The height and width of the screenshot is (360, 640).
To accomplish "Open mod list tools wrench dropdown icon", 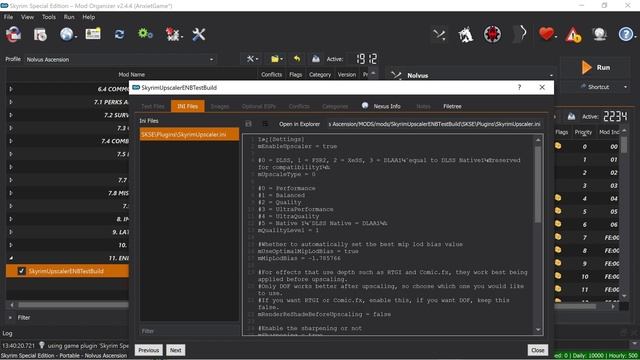I will pos(252,59).
